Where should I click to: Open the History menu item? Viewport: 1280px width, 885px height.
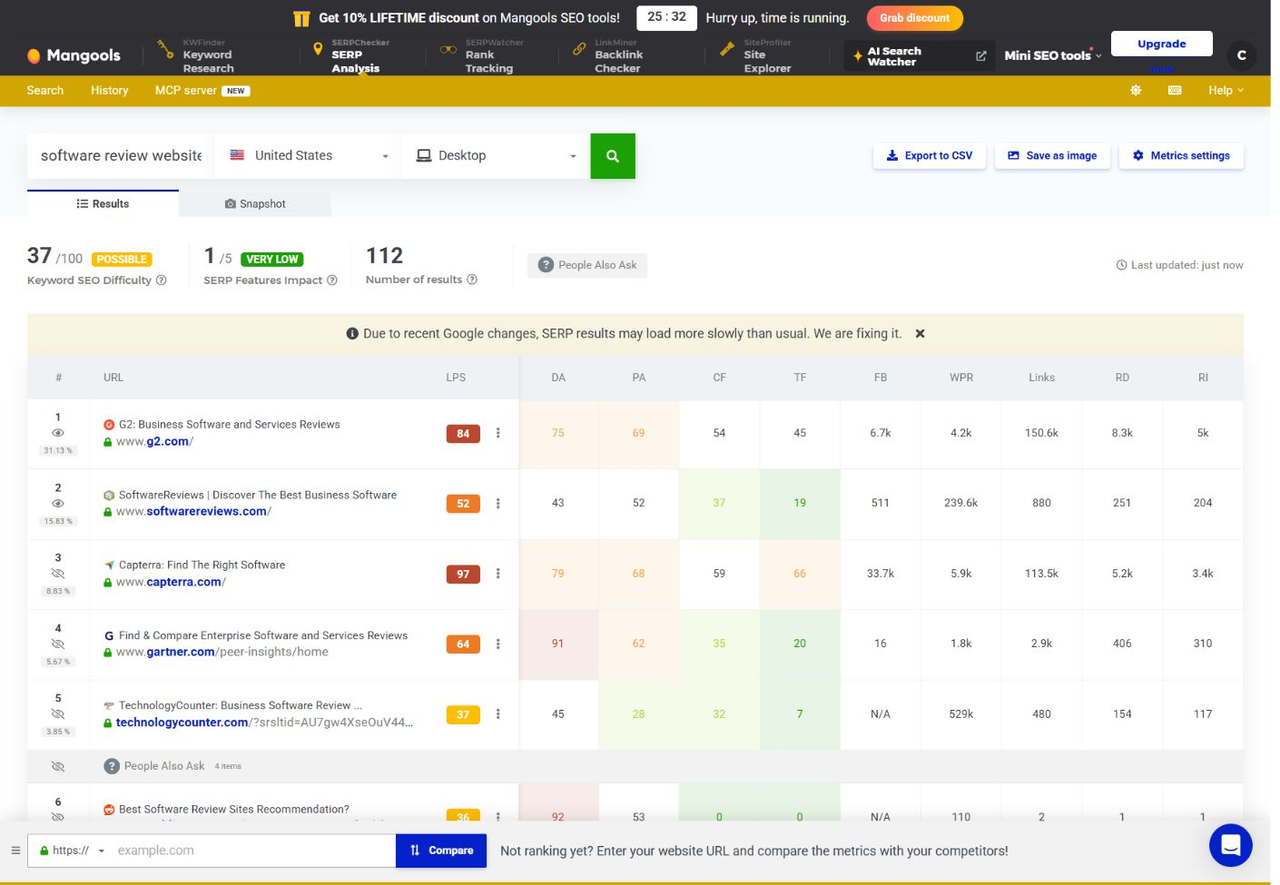(109, 90)
